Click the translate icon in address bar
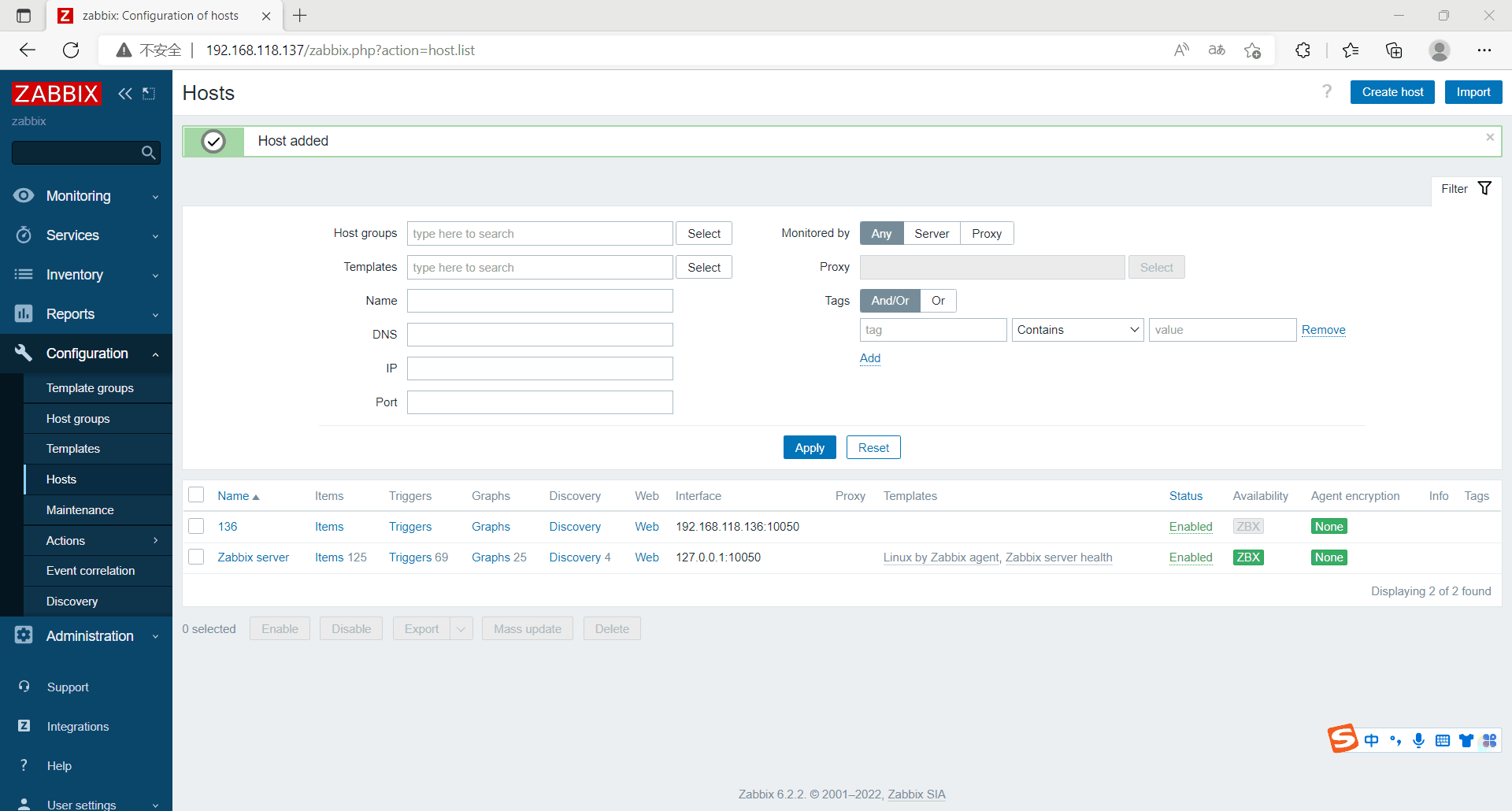 pyautogui.click(x=1217, y=50)
